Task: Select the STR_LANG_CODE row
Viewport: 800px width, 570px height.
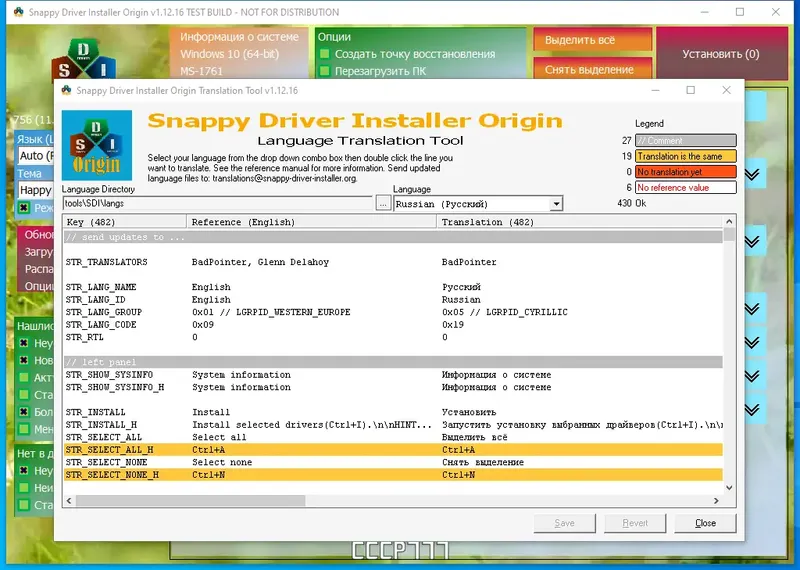Action: click(x=393, y=325)
